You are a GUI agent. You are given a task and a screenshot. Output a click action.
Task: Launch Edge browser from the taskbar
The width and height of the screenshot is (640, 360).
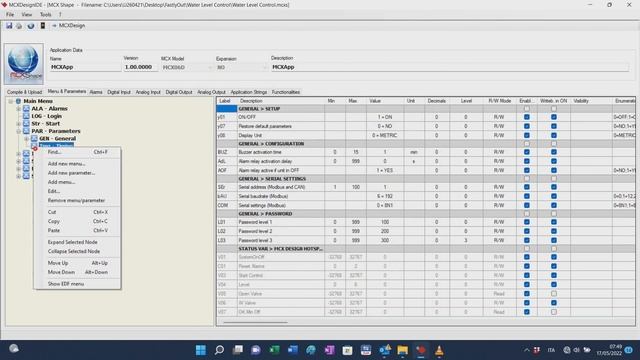(311, 350)
